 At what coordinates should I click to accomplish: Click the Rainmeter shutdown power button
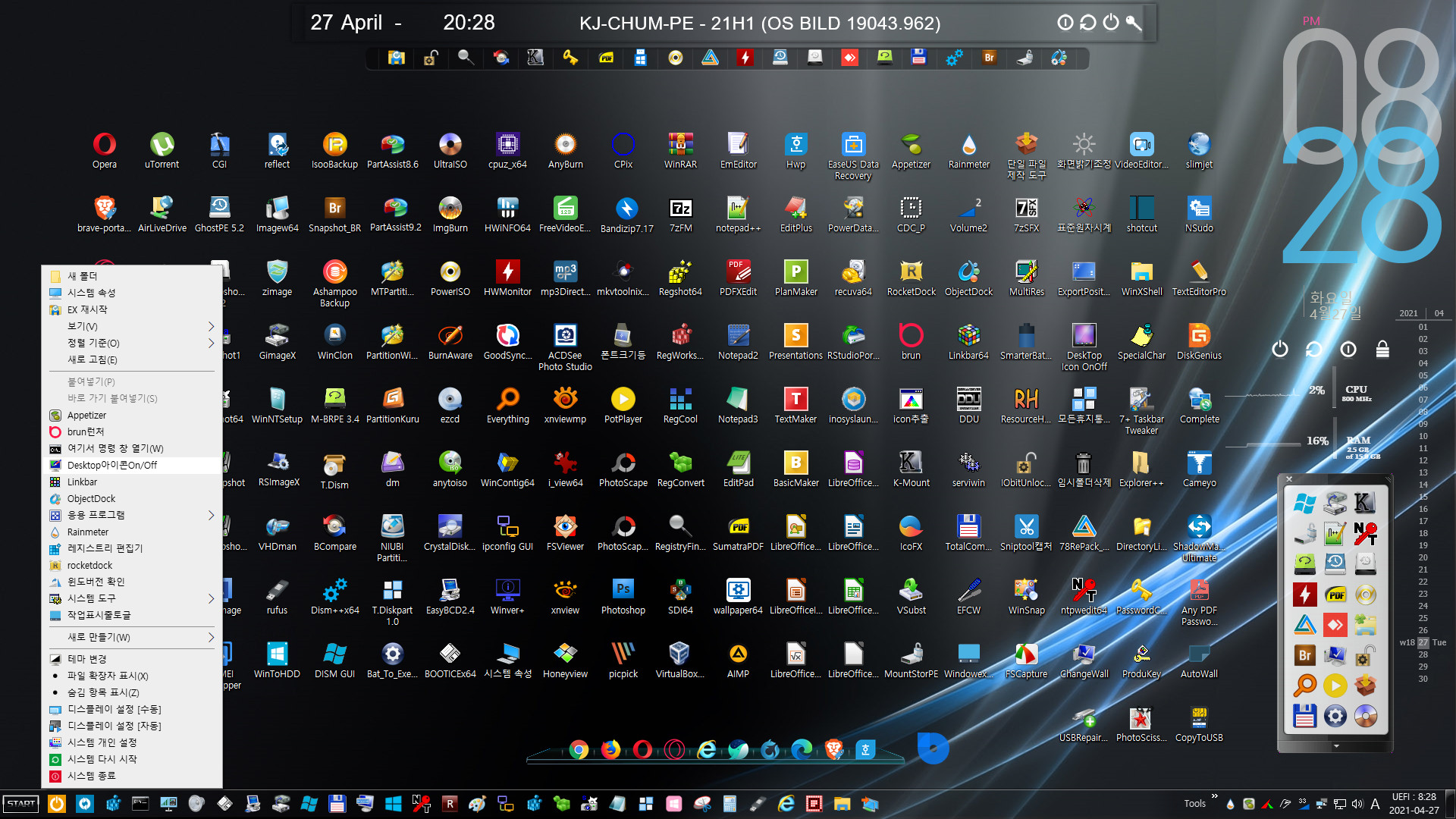1280,349
